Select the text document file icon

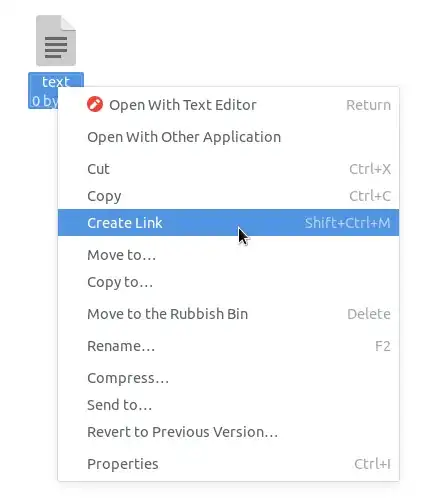56,41
